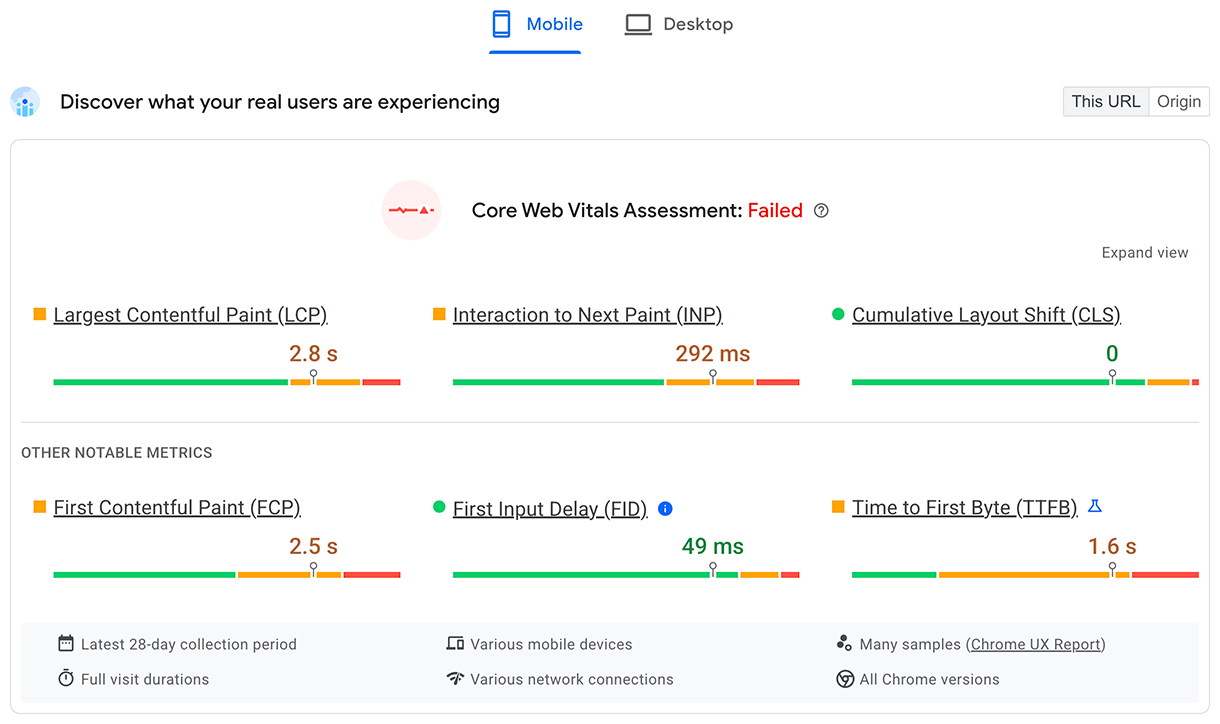Image resolution: width=1220 pixels, height=724 pixels.
Task: Switch to the Desktop tab
Action: 678,23
